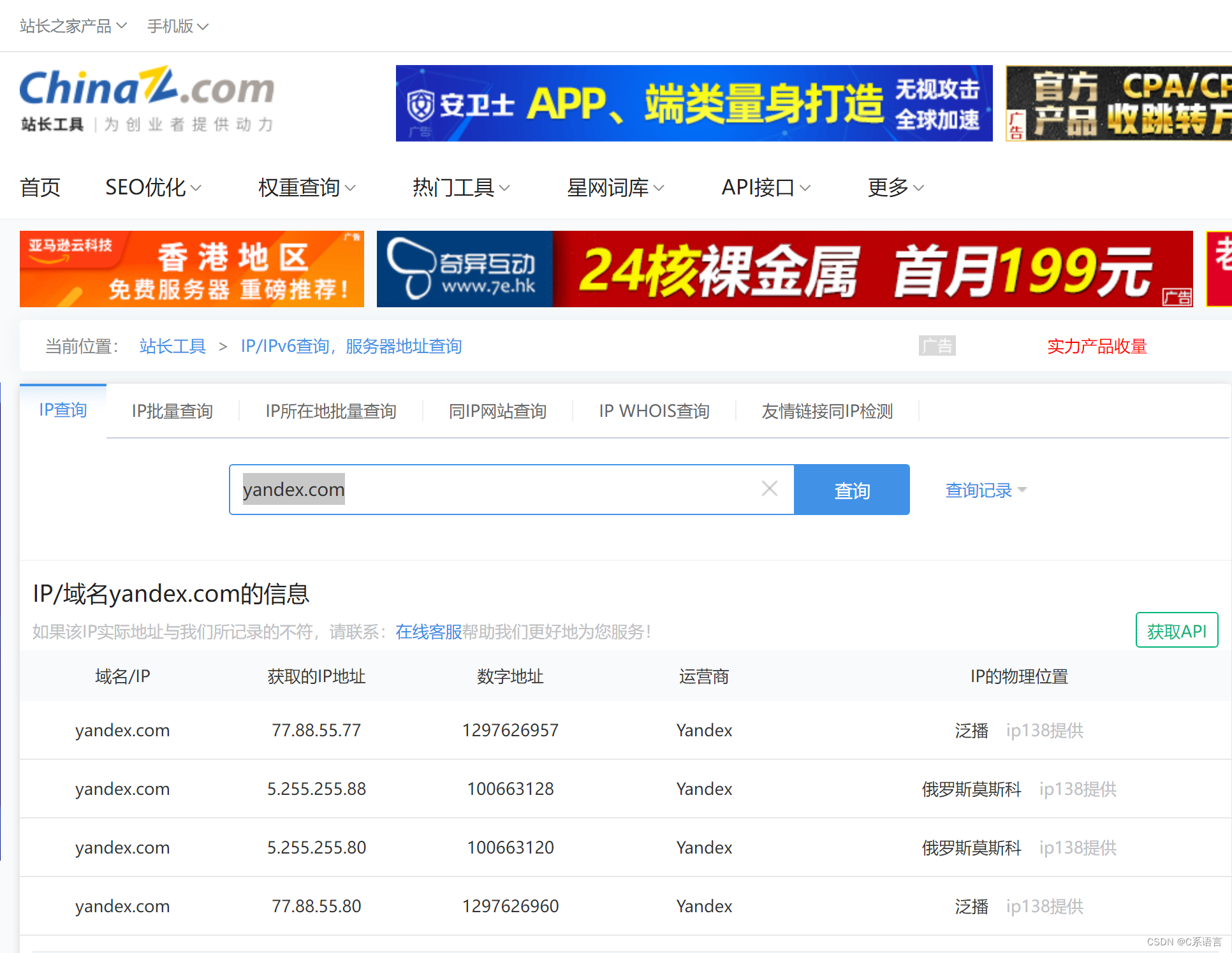Open the IP WHOIS查询 tab
Viewport: 1232px width, 953px height.
point(654,411)
